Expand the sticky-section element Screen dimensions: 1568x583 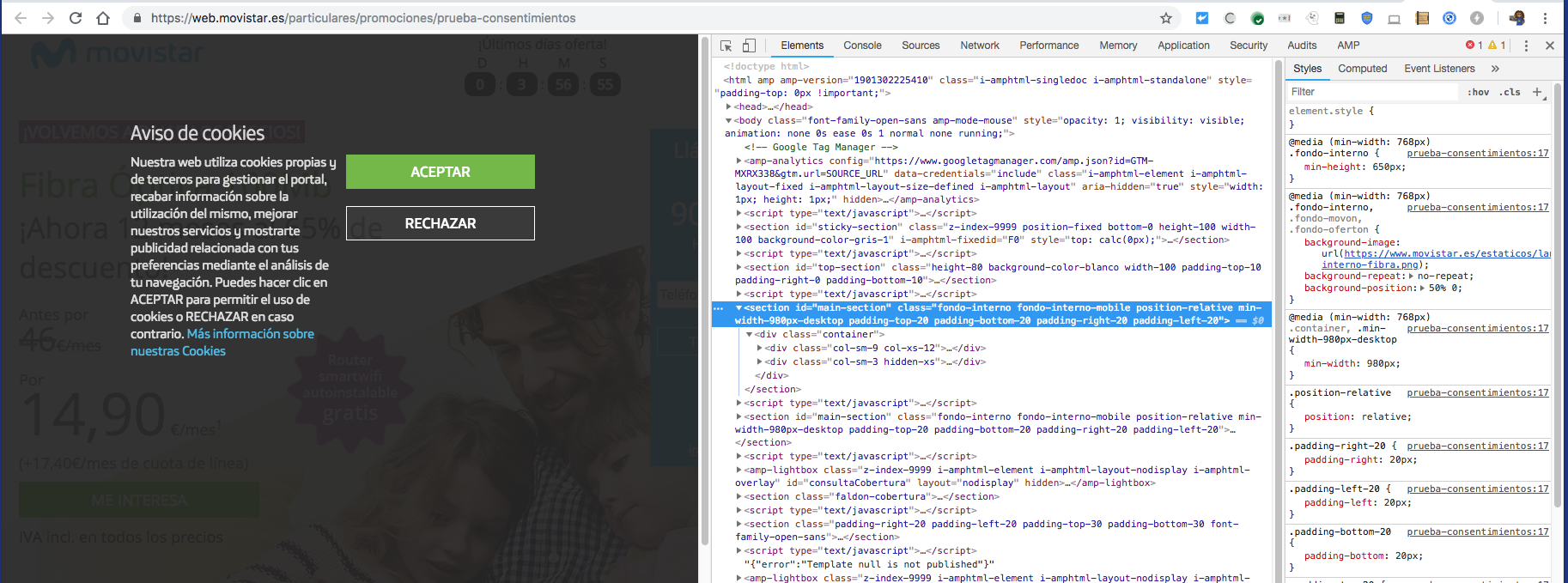739,228
